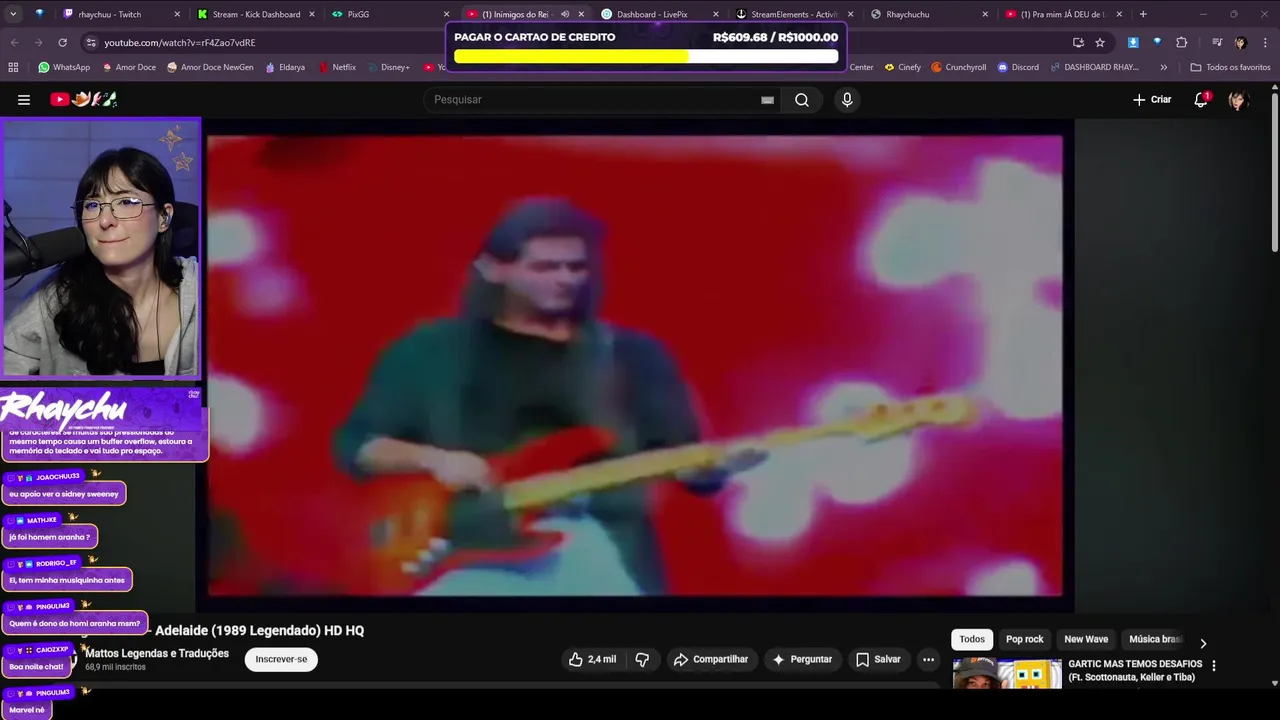This screenshot has width=1280, height=720.
Task: Go back in browser history
Action: tap(14, 42)
